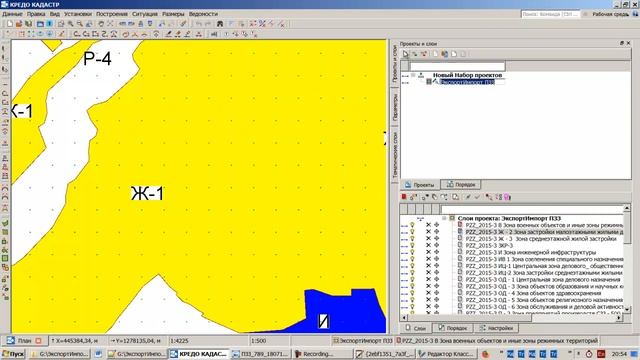The height and width of the screenshot is (360, 640).
Task: Select layer PZZ_2015-3 Ж-3 Зона среднеэтажной жилой застройки
Action: (x=541, y=238)
